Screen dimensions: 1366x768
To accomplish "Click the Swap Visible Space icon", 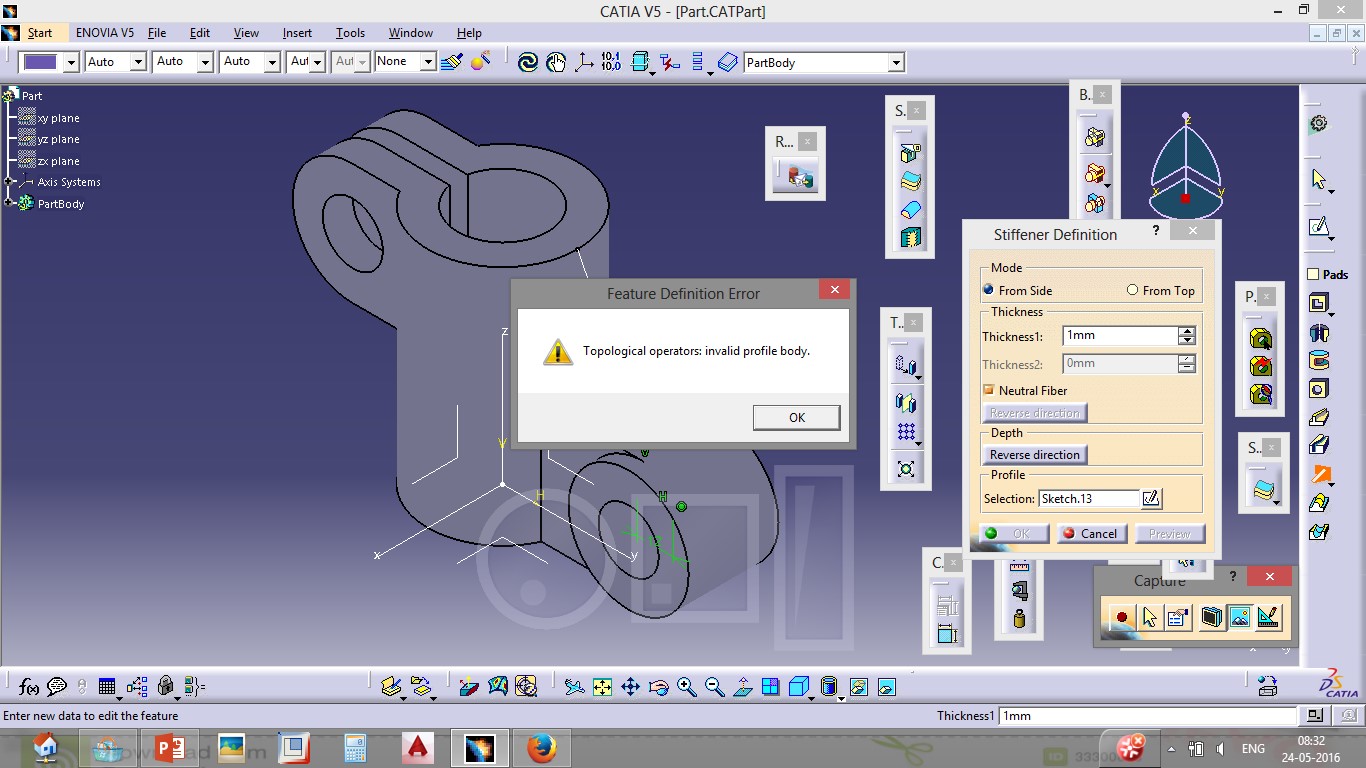I will pos(886,686).
